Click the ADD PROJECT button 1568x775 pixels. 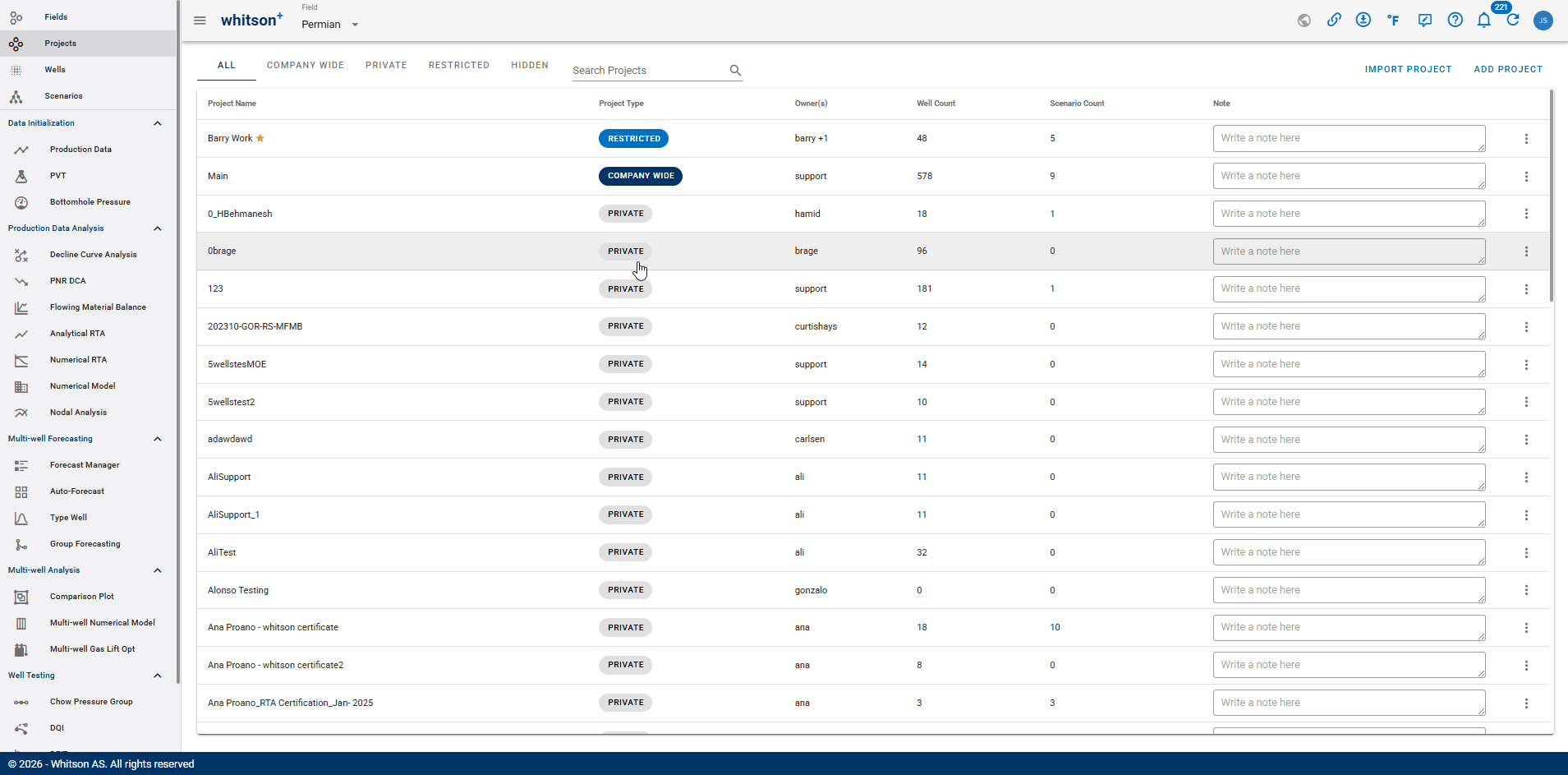1508,69
